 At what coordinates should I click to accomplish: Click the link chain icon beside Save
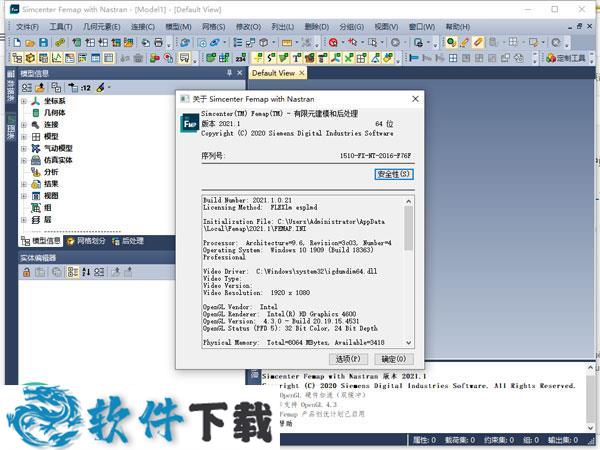point(60,42)
